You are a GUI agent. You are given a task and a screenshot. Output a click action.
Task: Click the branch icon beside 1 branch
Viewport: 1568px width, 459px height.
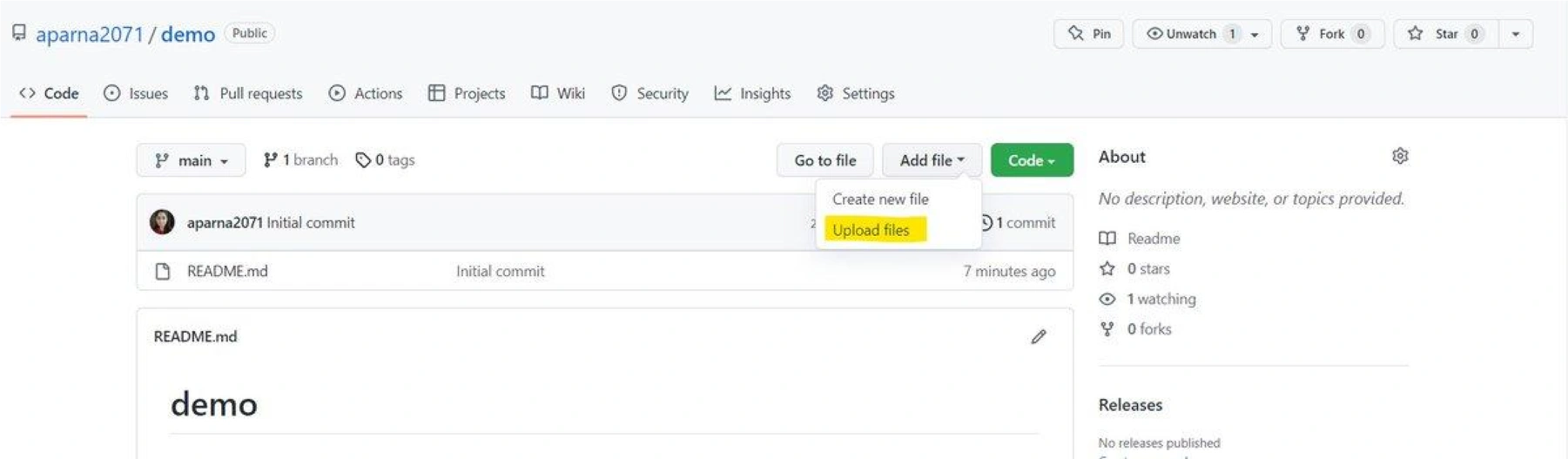(270, 160)
